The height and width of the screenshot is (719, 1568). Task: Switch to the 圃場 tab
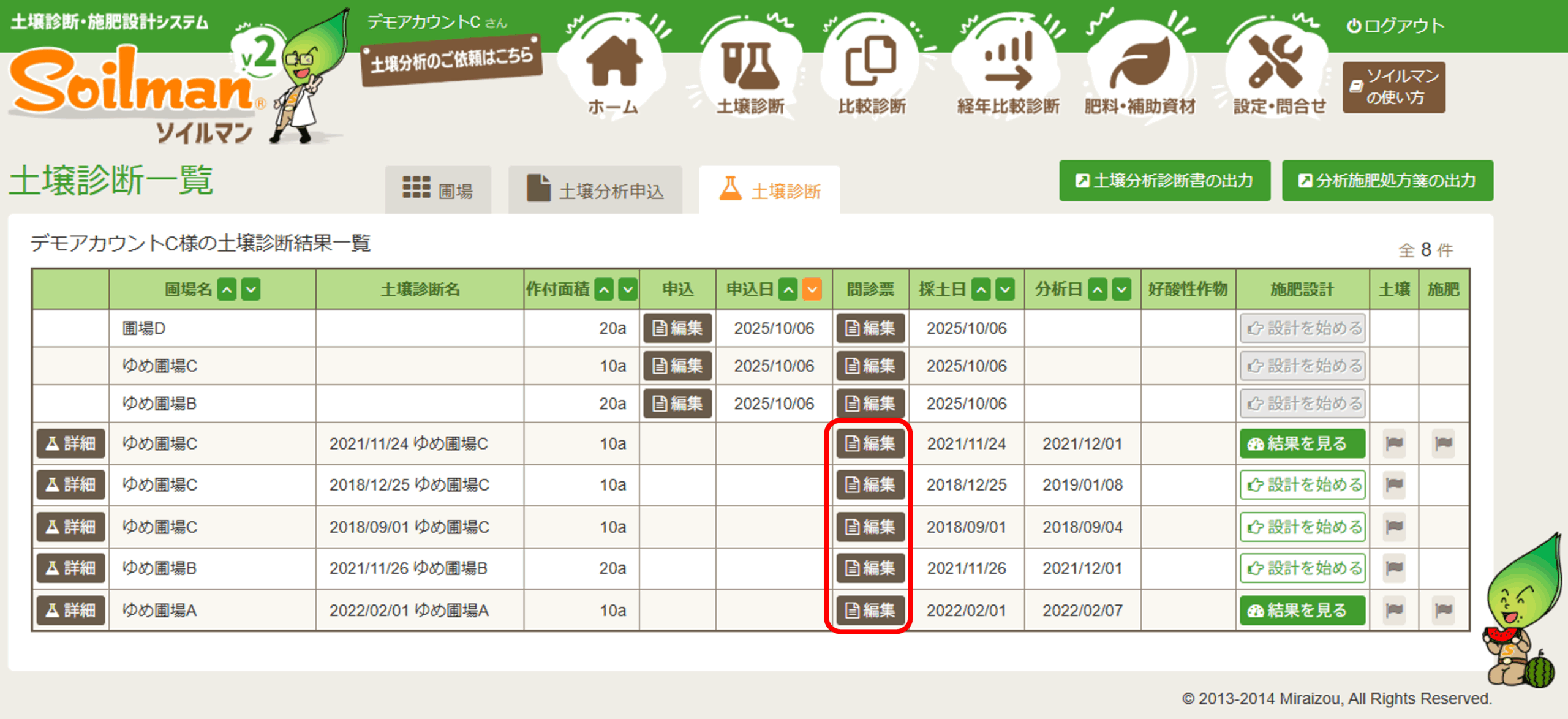click(438, 190)
